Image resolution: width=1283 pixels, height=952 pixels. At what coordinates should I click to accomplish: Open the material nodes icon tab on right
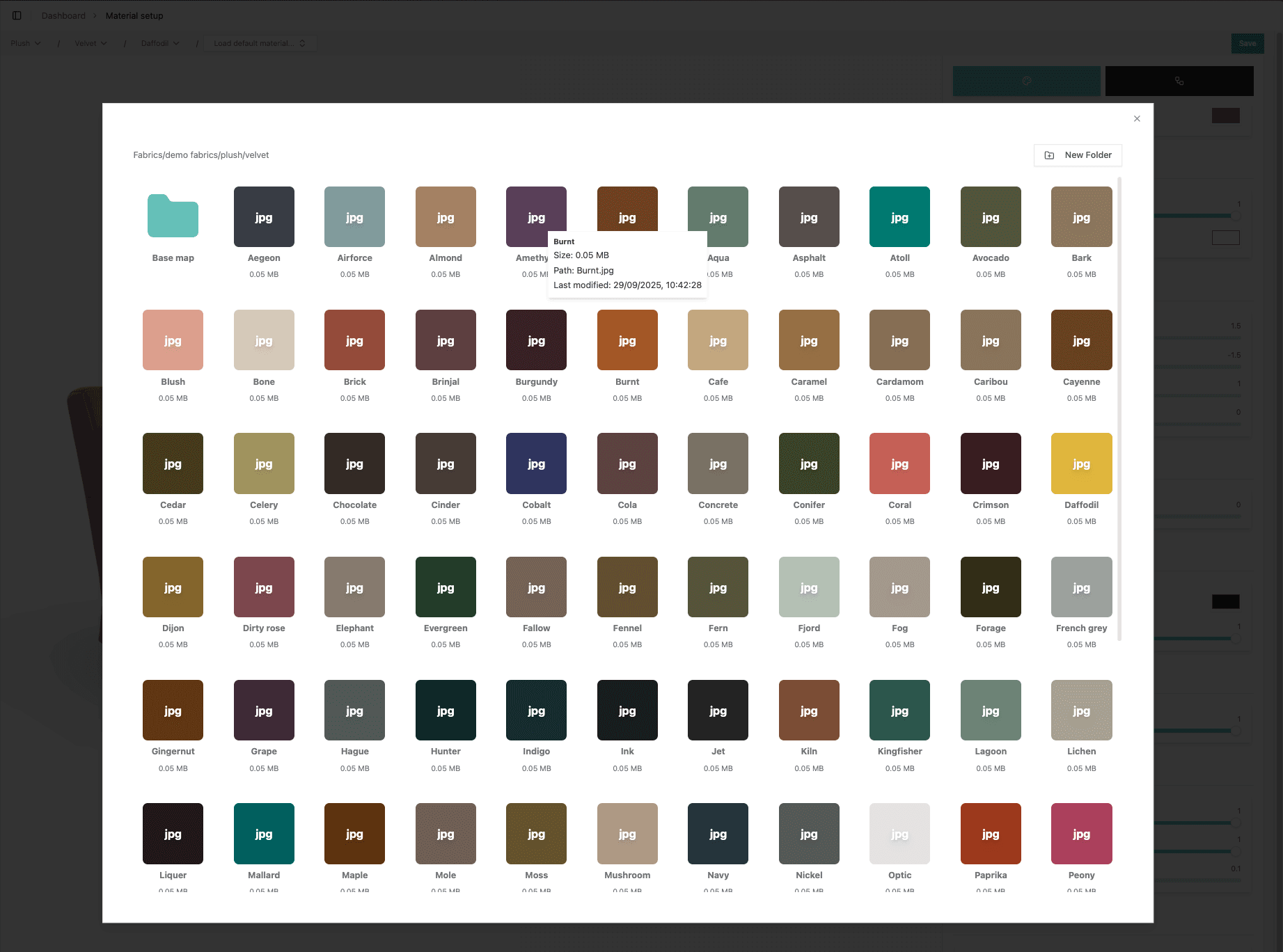point(1179,81)
